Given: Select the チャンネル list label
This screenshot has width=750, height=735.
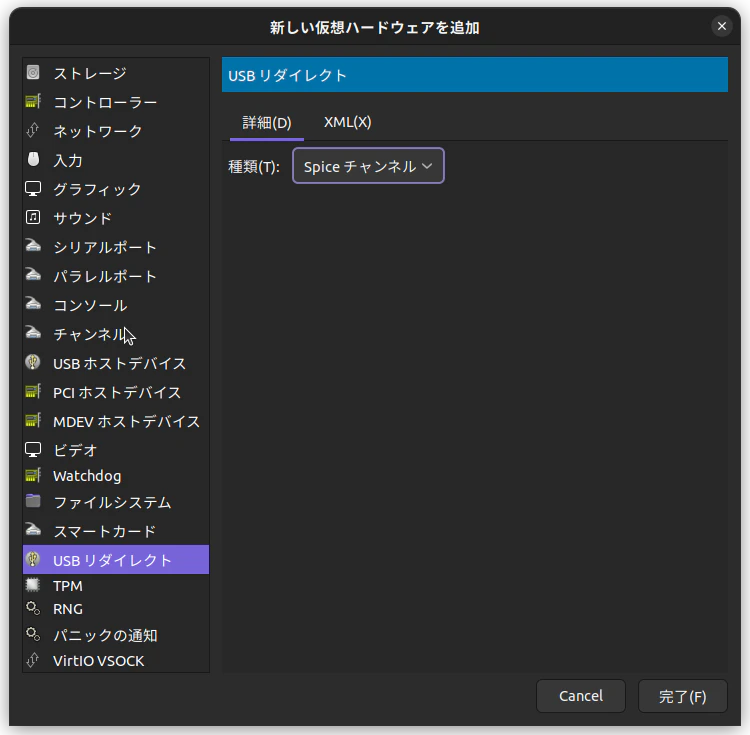Looking at the screenshot, I should (x=89, y=334).
